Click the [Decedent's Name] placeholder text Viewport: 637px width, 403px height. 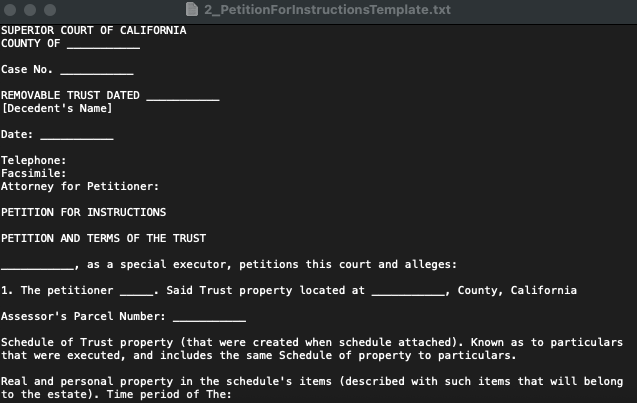click(x=56, y=108)
